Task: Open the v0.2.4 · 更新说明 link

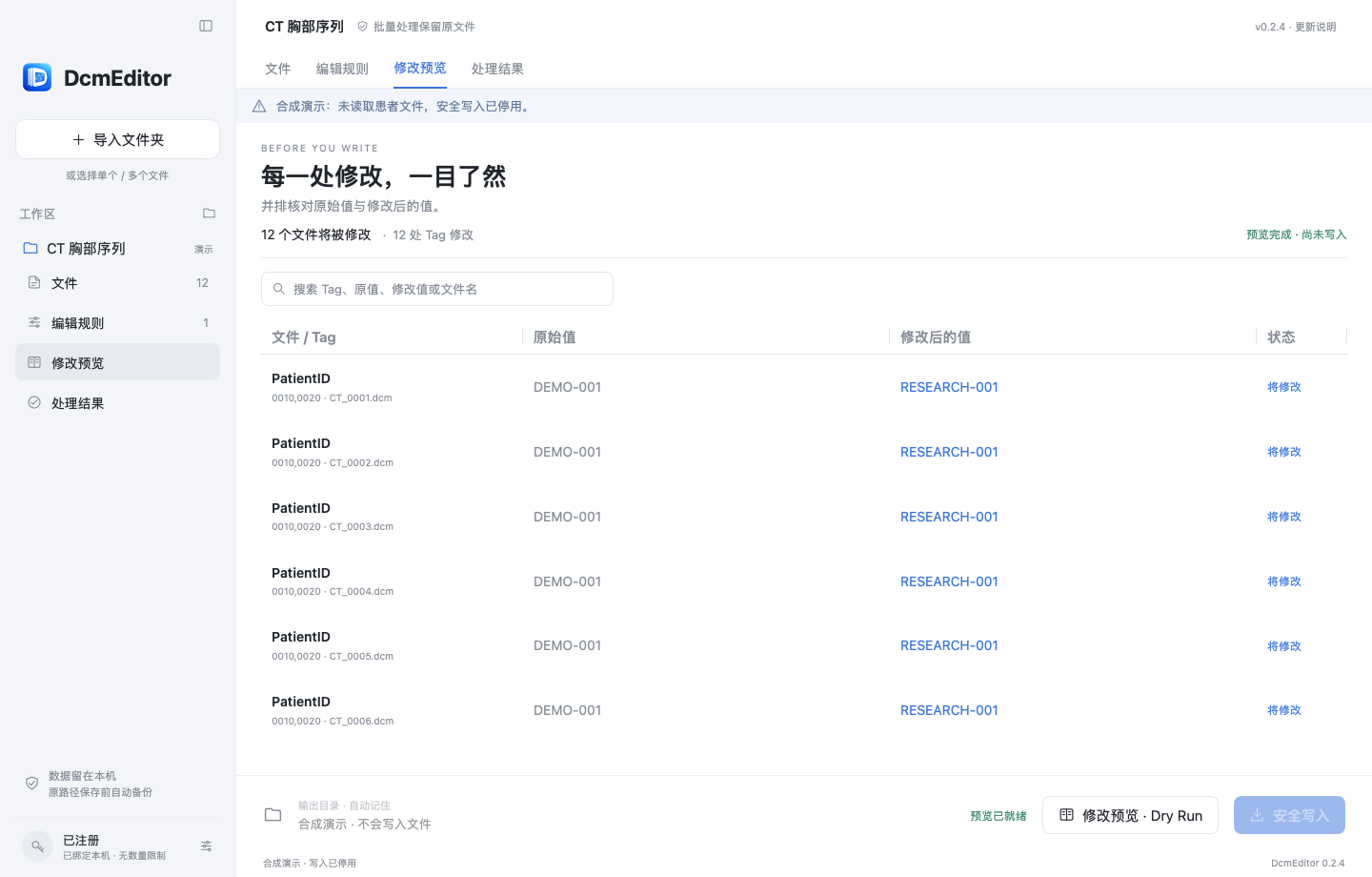Action: (1296, 27)
